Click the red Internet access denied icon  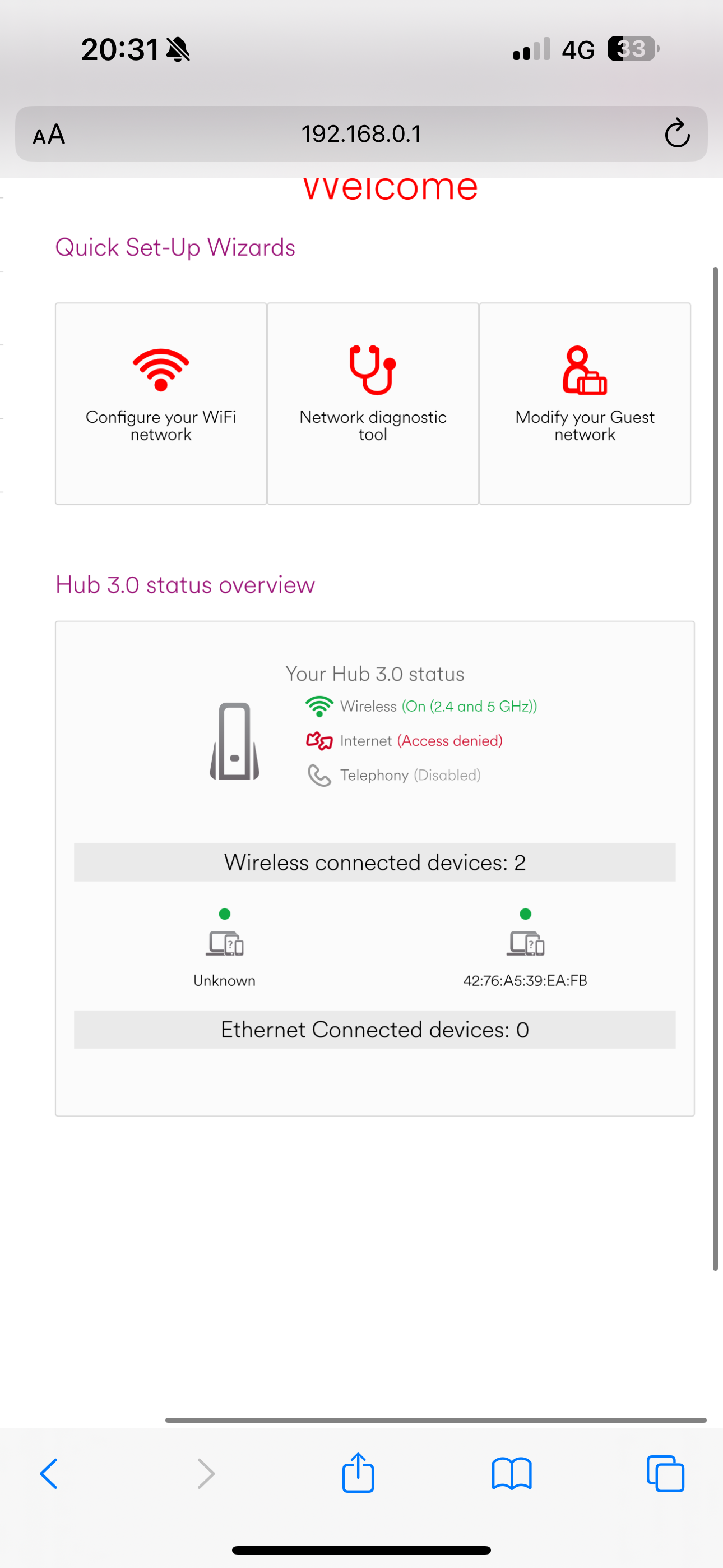coord(319,741)
